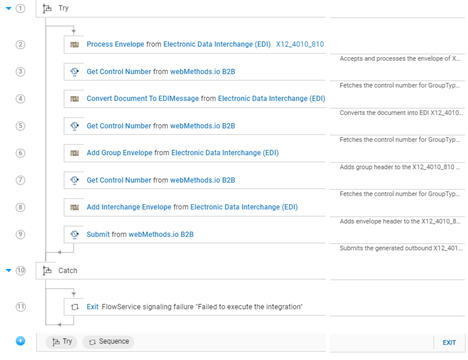Open Electronic Data Interchange link in step 2
Screen dimensions: 468x360
pos(217,44)
